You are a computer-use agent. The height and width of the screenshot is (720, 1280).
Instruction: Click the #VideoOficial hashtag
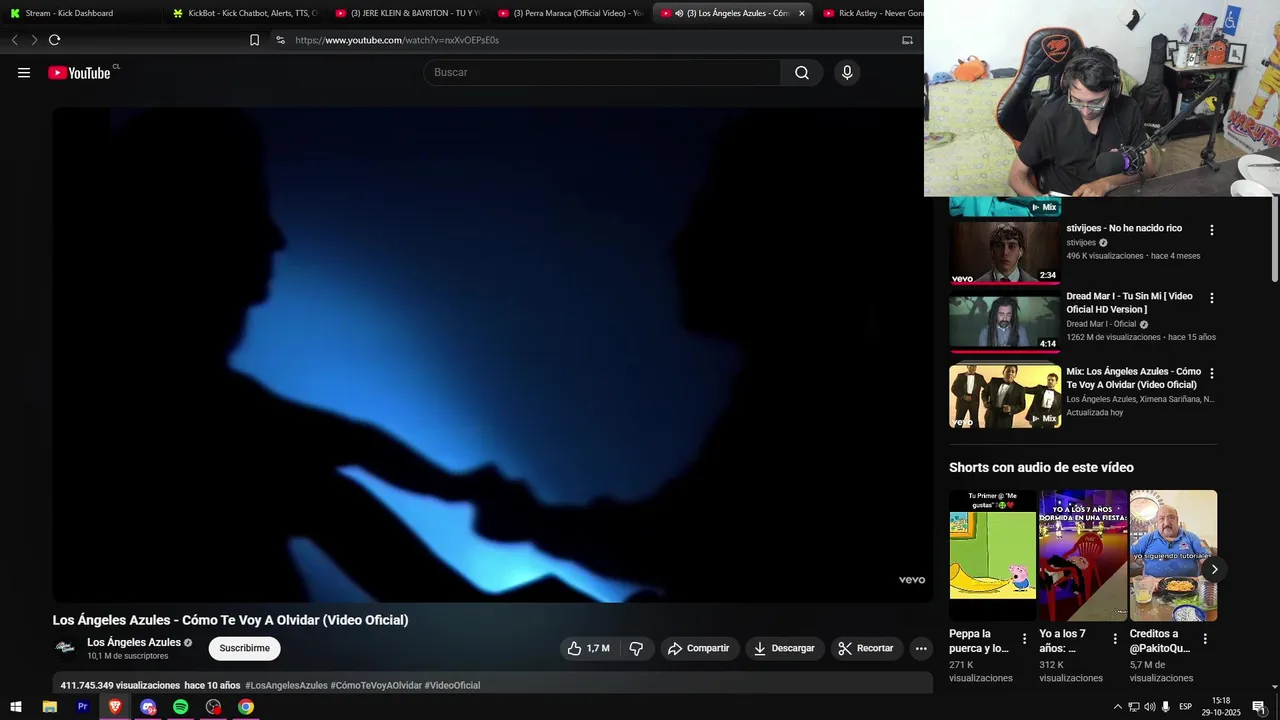coord(452,685)
